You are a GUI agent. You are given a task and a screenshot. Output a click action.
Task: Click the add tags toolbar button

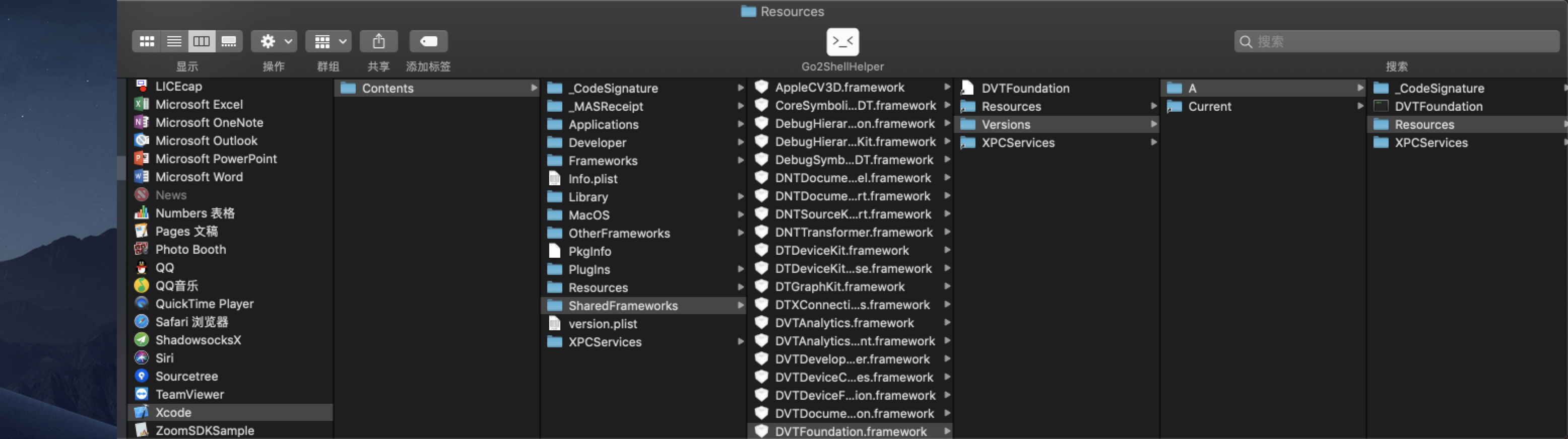tap(428, 41)
